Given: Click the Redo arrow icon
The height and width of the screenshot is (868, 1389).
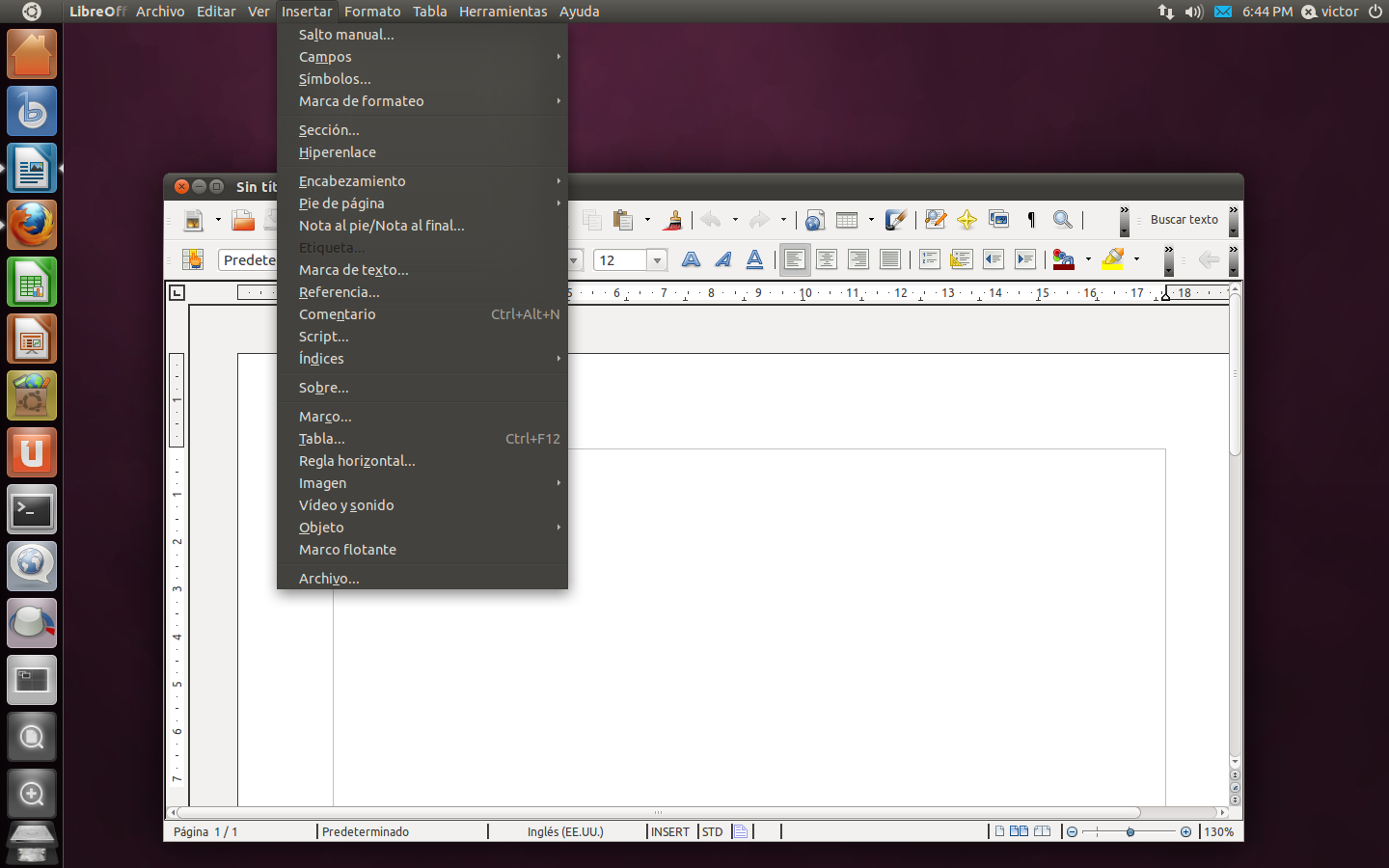Looking at the screenshot, I should coord(759,220).
